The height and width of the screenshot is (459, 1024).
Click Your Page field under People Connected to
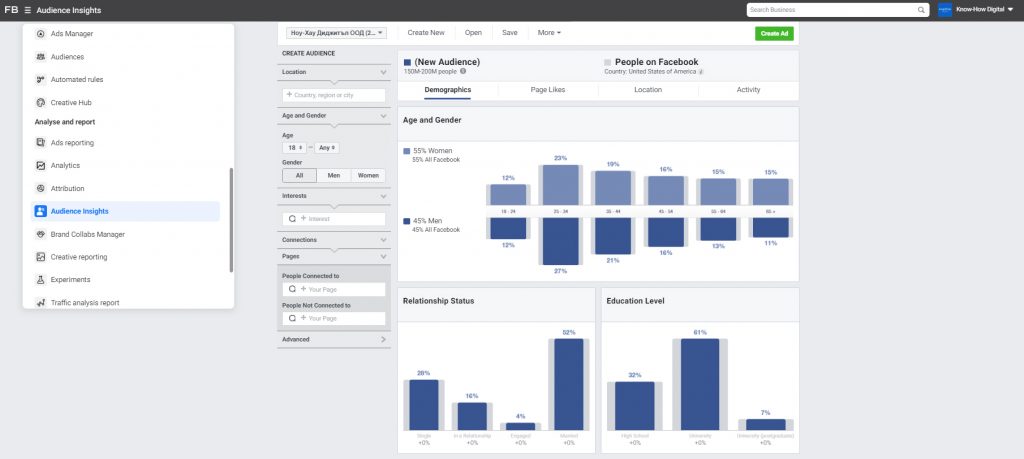[x=334, y=289]
